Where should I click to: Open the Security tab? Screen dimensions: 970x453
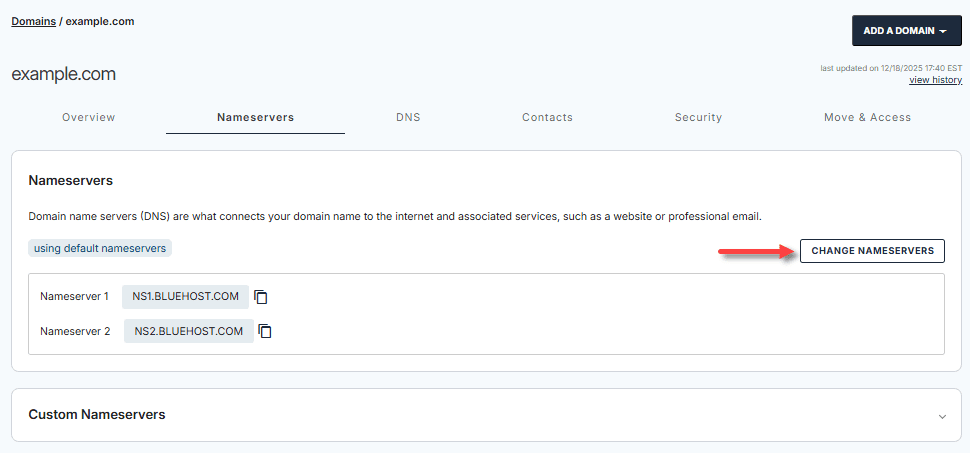698,117
